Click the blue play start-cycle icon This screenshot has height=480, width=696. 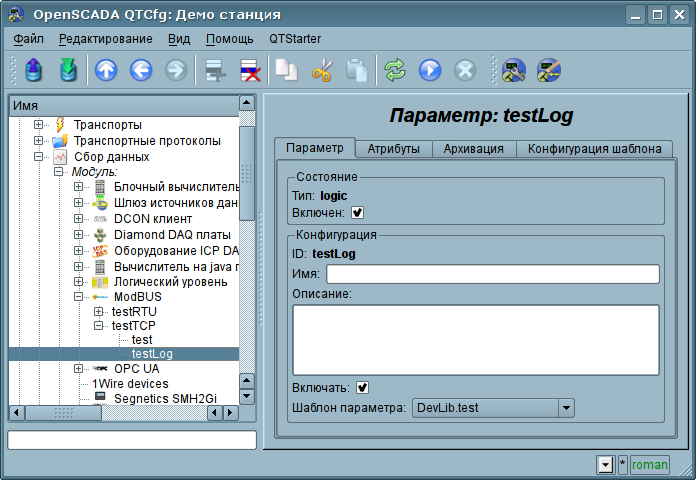pyautogui.click(x=429, y=70)
